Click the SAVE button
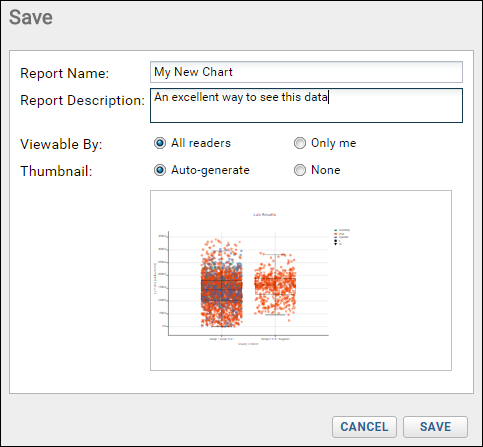 (435, 427)
